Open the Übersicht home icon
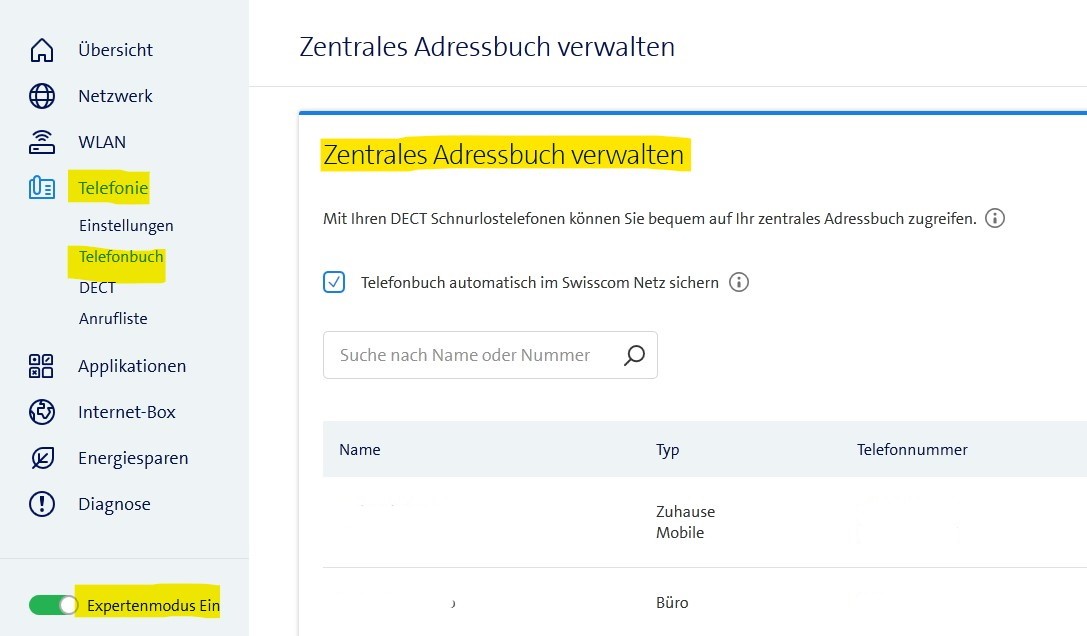 [x=40, y=49]
